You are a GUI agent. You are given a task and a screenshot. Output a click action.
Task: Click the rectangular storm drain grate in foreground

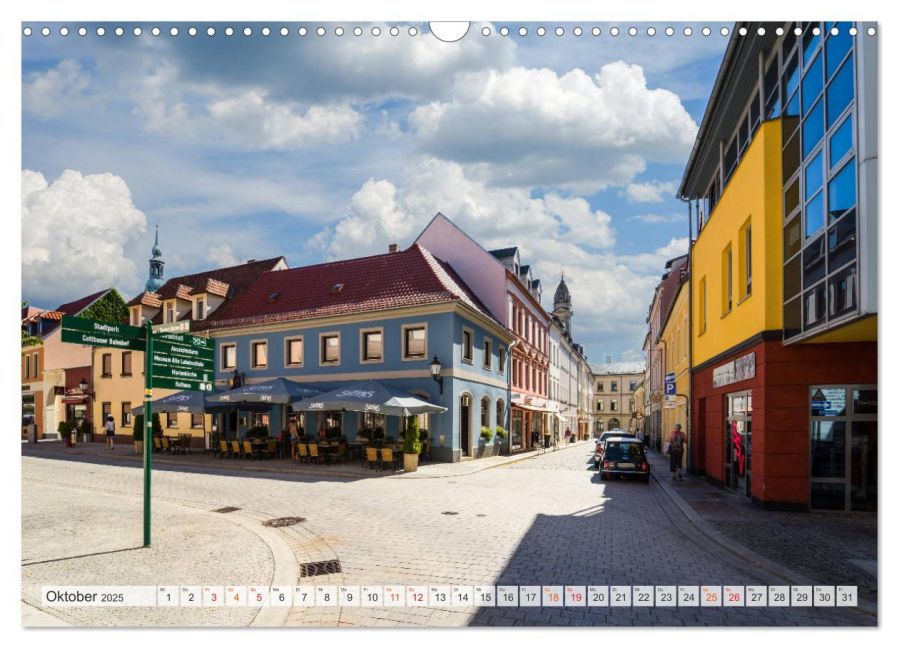point(320,568)
